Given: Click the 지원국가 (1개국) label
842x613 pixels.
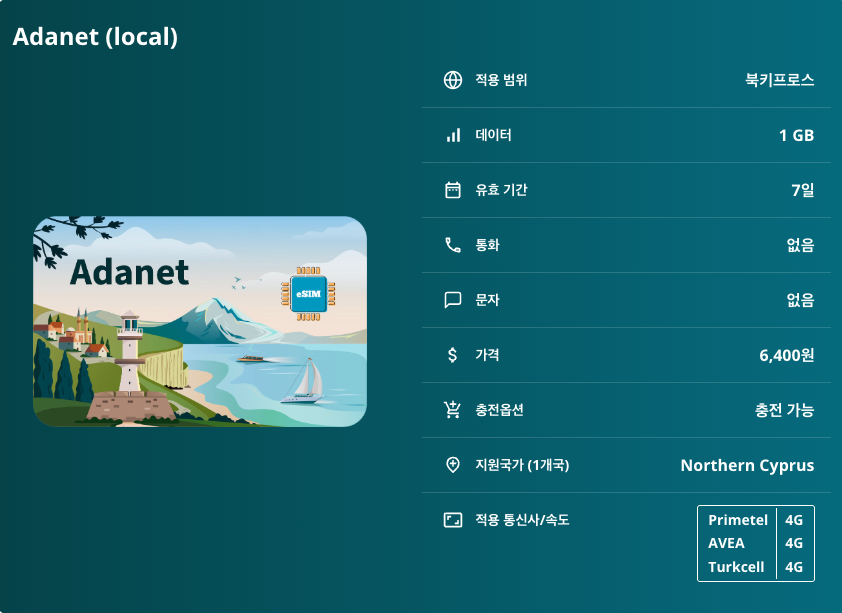Looking at the screenshot, I should [522, 465].
